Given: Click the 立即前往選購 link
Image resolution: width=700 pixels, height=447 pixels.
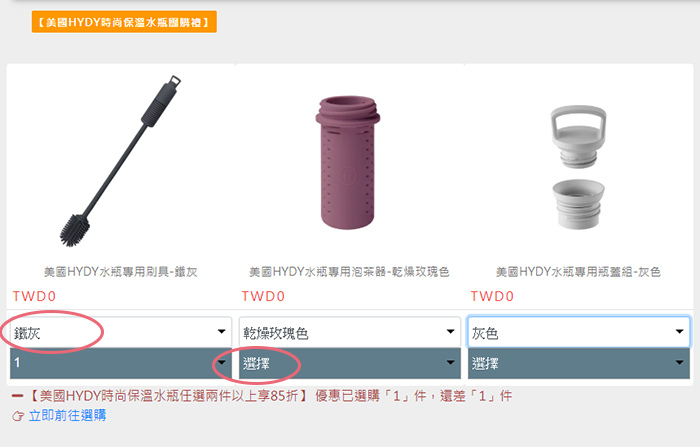Looking at the screenshot, I should pyautogui.click(x=67, y=416).
